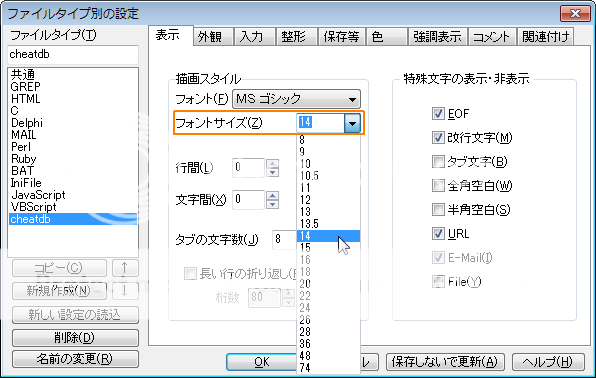Open the フォント dropdown showing MS ゴシック

[x=296, y=99]
